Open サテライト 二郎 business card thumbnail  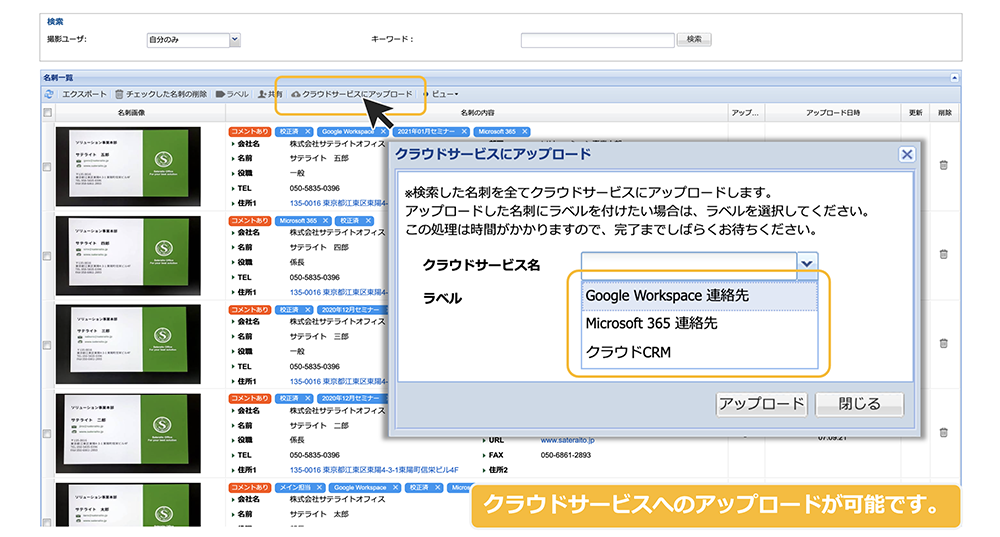pyautogui.click(x=128, y=433)
